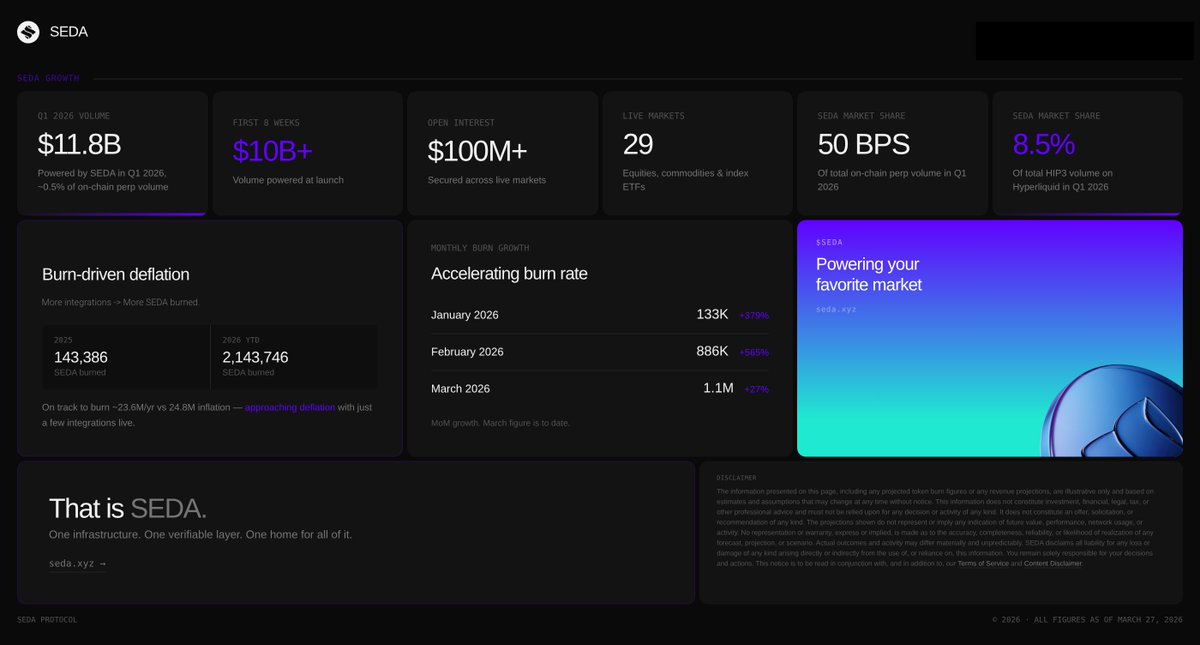Select the March 2026 row label
Image resolution: width=1200 pixels, height=645 pixels.
[460, 389]
